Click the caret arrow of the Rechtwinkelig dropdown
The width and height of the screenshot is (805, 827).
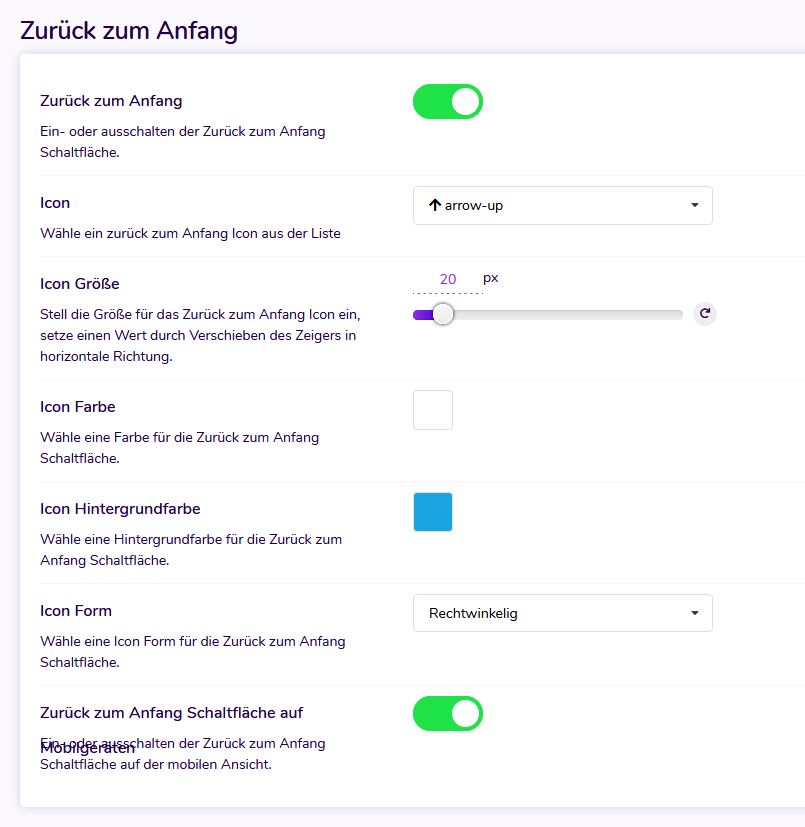point(695,614)
